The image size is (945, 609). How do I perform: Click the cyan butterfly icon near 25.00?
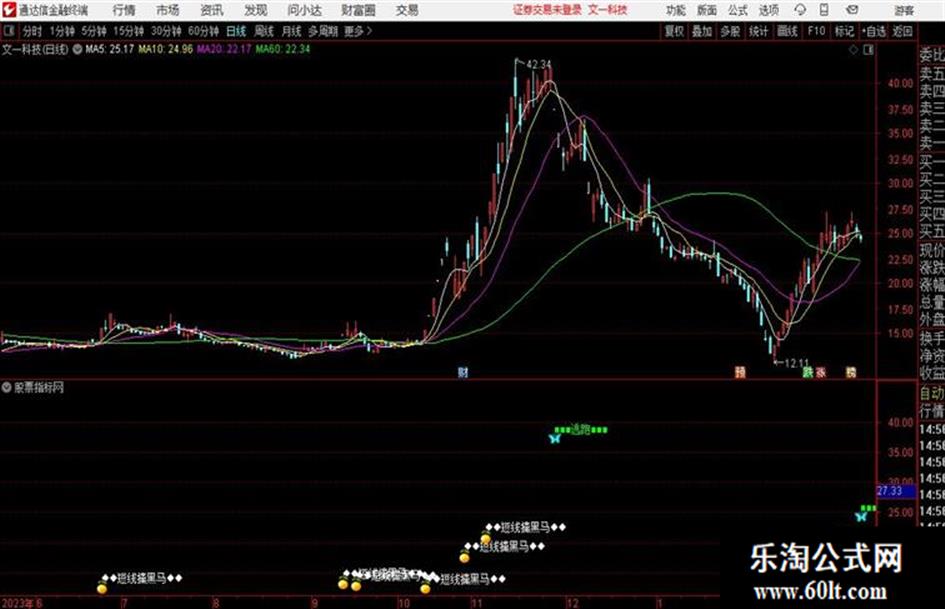(861, 517)
